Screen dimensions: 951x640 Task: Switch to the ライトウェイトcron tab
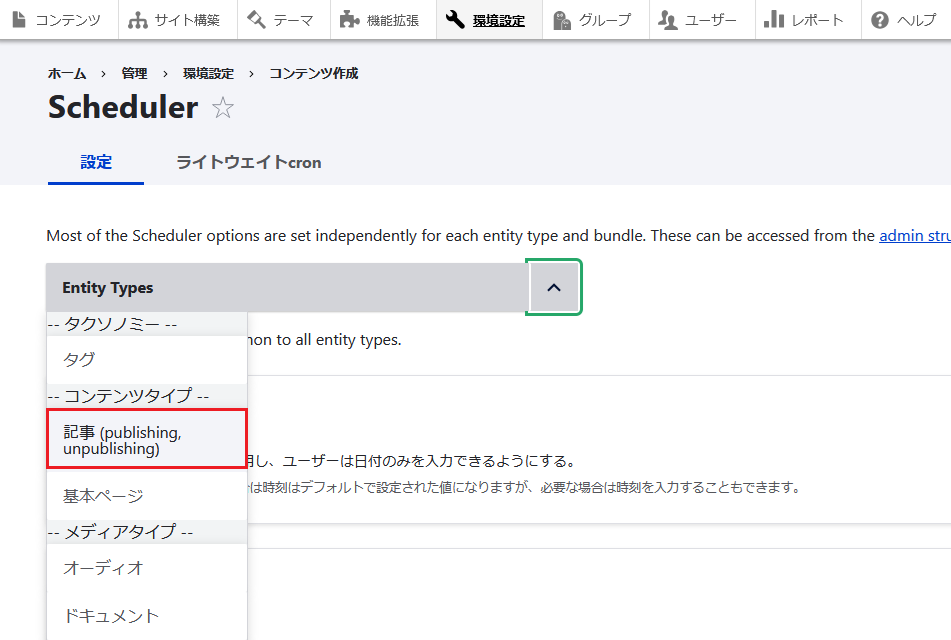point(250,162)
